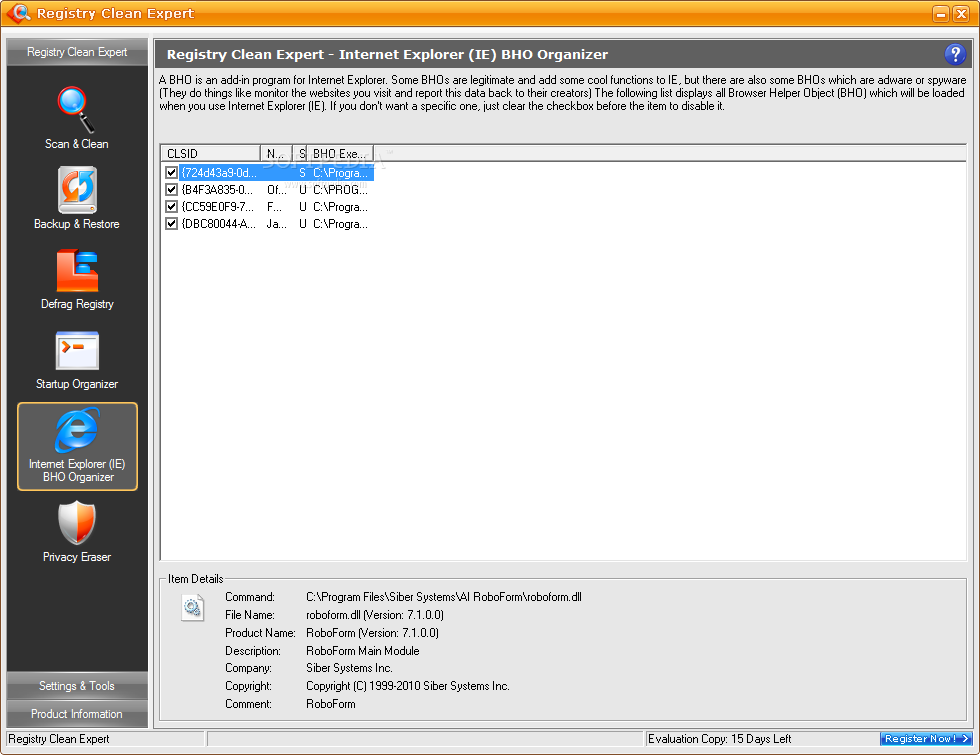Close the Registry Clean Expert window
This screenshot has height=755, width=980.
961,13
